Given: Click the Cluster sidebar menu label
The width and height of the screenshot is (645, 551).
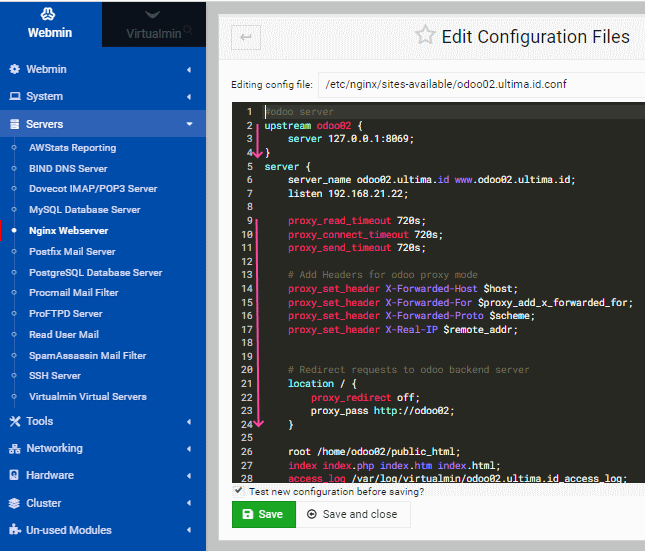Looking at the screenshot, I should click(44, 503).
